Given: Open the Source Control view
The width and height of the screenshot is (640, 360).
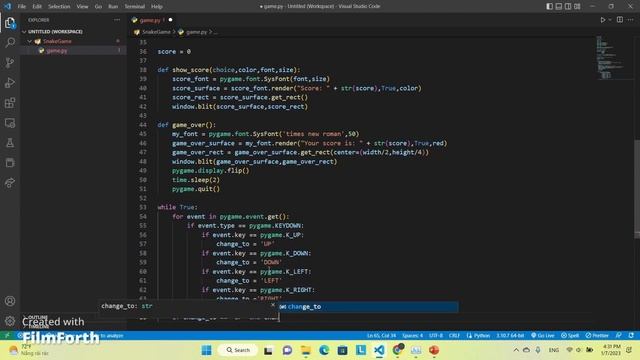Looking at the screenshot, I should click(x=10, y=62).
